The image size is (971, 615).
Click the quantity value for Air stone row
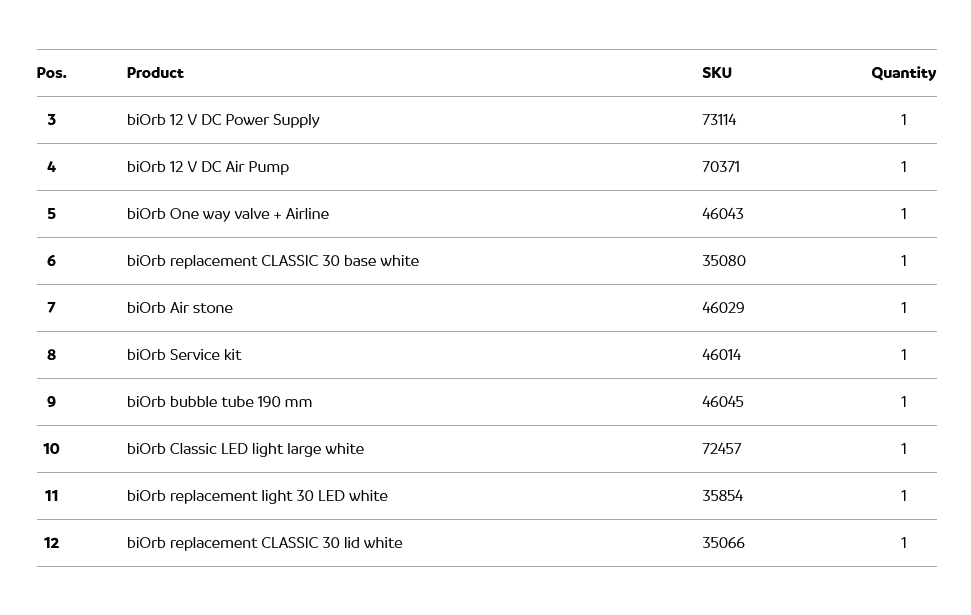pos(903,308)
